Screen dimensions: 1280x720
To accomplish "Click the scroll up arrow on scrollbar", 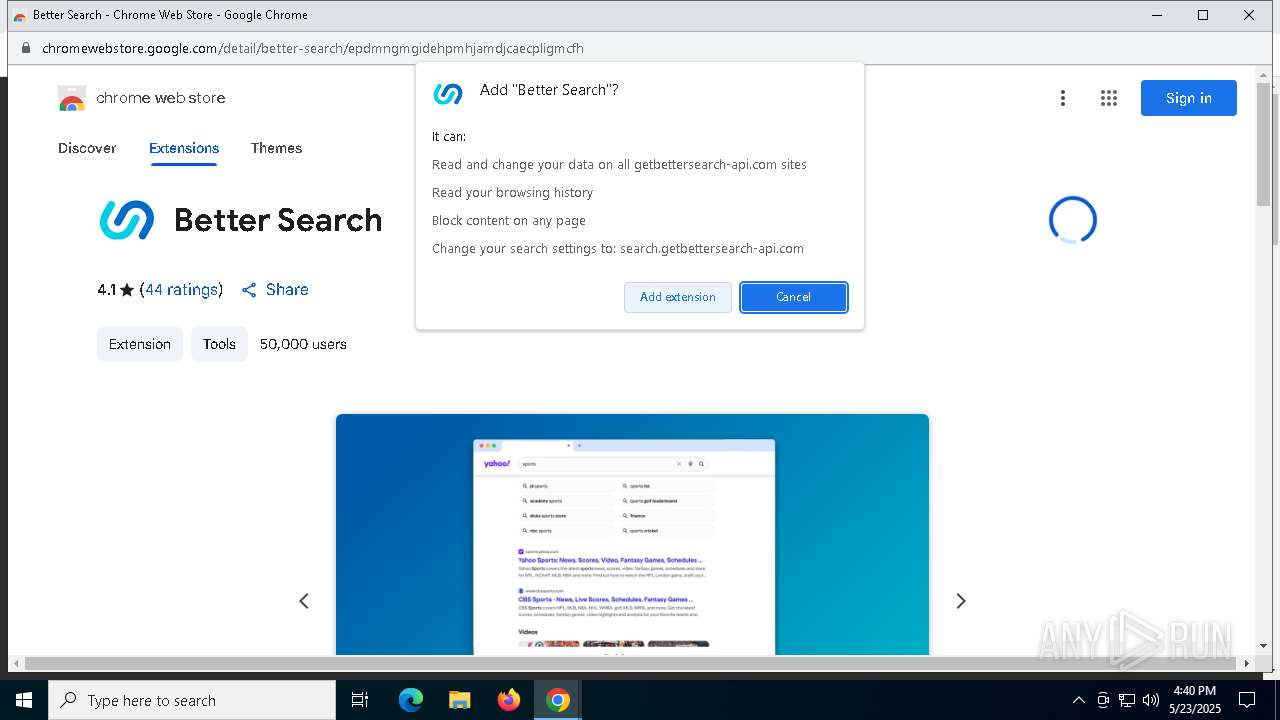I will tap(1264, 73).
